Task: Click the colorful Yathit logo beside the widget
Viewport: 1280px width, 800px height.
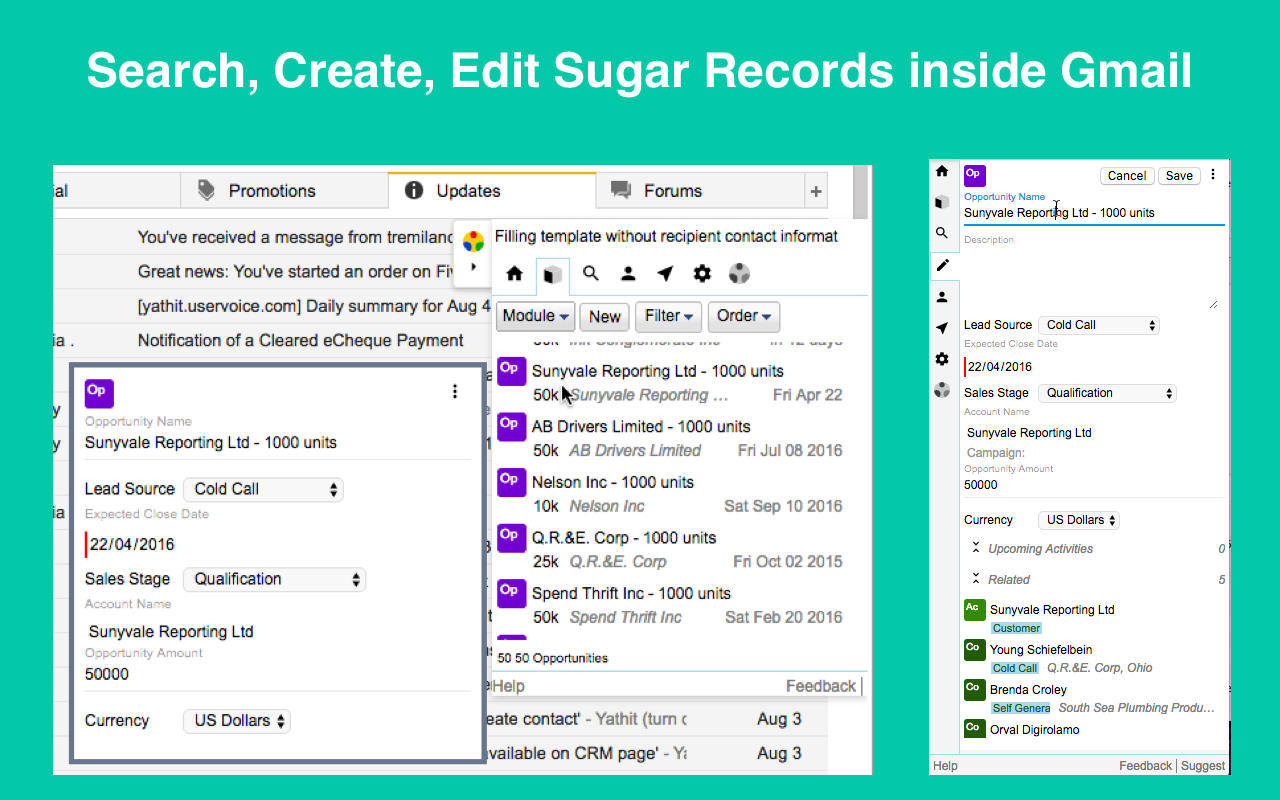Action: point(473,241)
